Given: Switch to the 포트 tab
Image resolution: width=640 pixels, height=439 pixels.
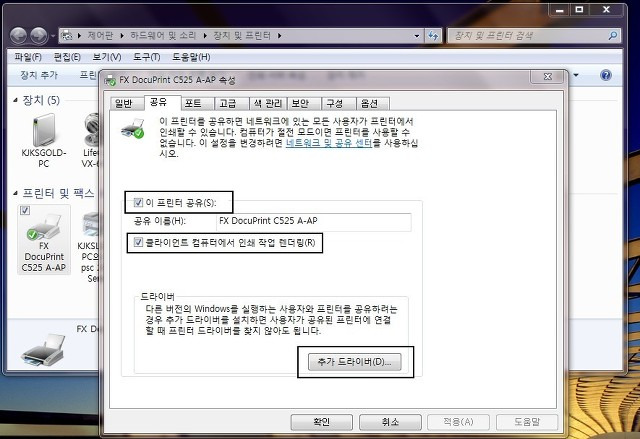Looking at the screenshot, I should click(197, 104).
